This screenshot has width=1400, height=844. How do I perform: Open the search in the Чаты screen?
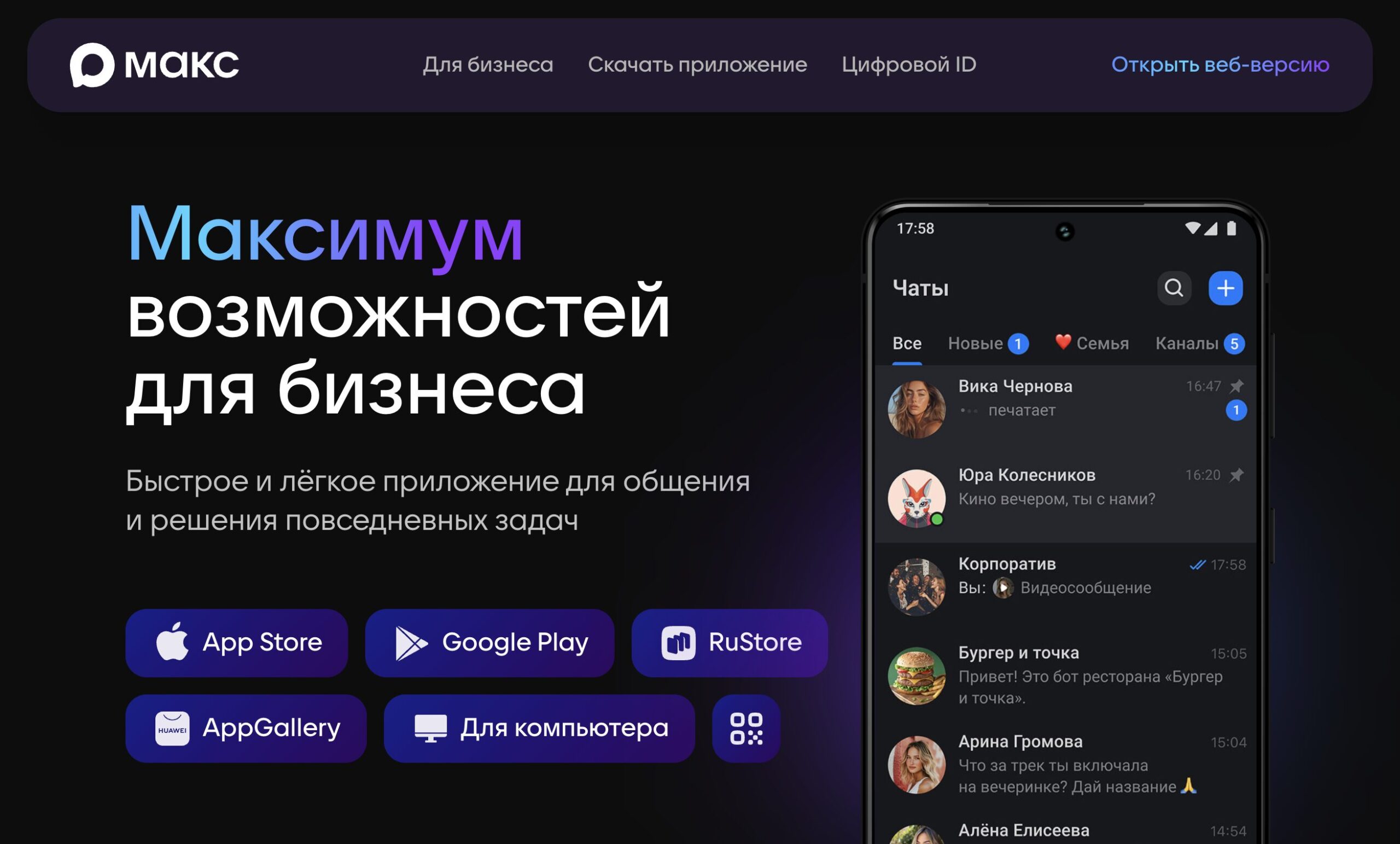tap(1174, 288)
